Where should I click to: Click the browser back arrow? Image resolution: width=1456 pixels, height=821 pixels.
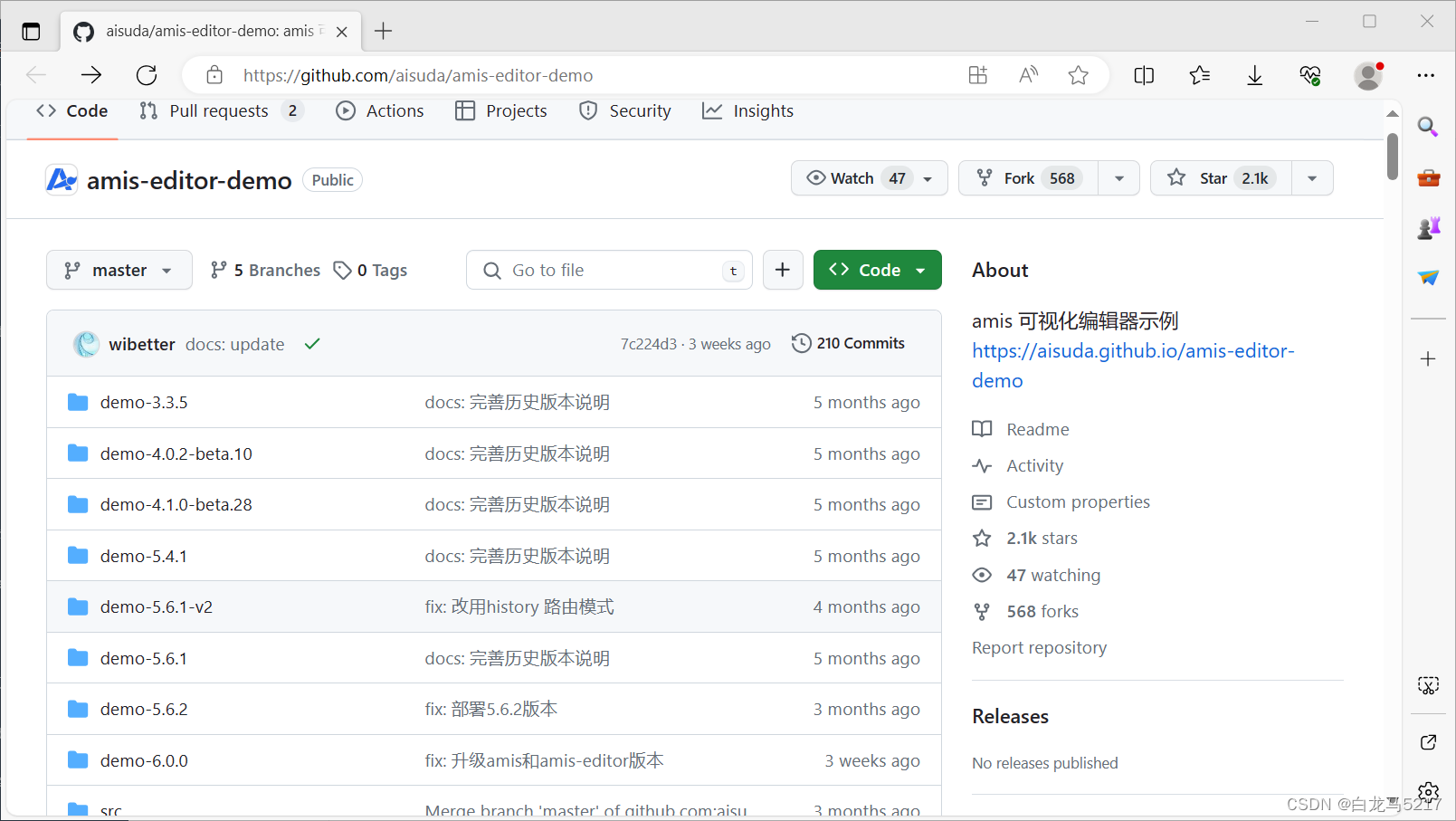(36, 75)
